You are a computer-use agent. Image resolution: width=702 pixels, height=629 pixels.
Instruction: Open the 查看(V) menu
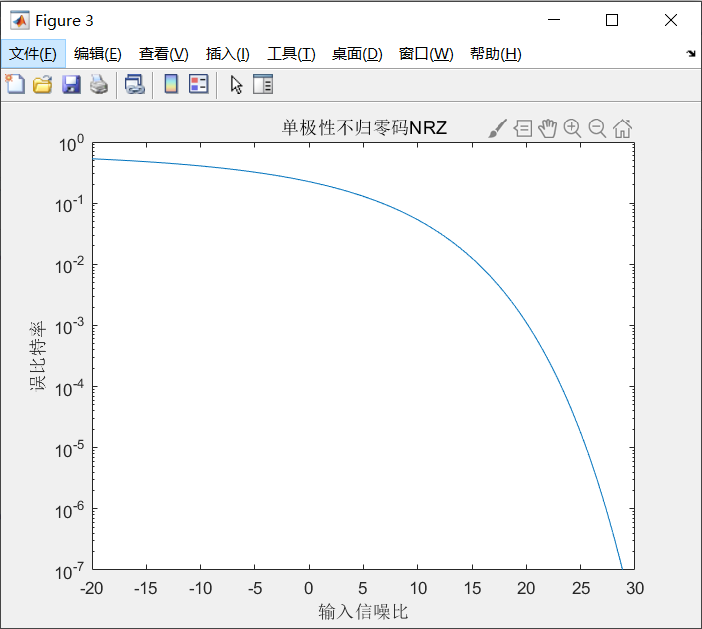163,54
